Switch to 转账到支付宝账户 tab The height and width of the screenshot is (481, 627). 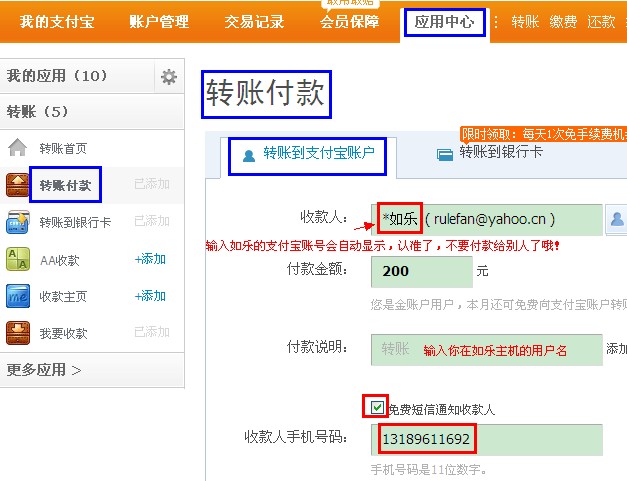point(308,156)
